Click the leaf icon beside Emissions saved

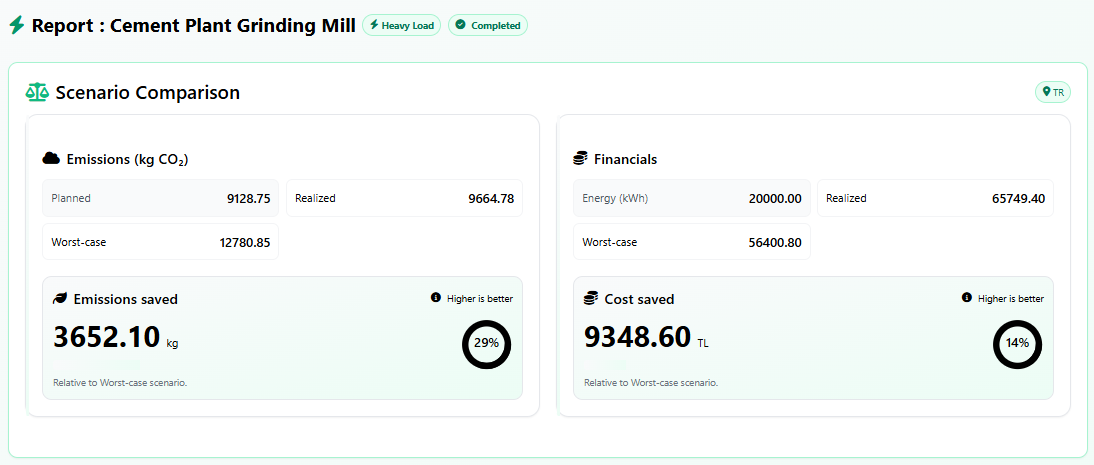point(60,299)
